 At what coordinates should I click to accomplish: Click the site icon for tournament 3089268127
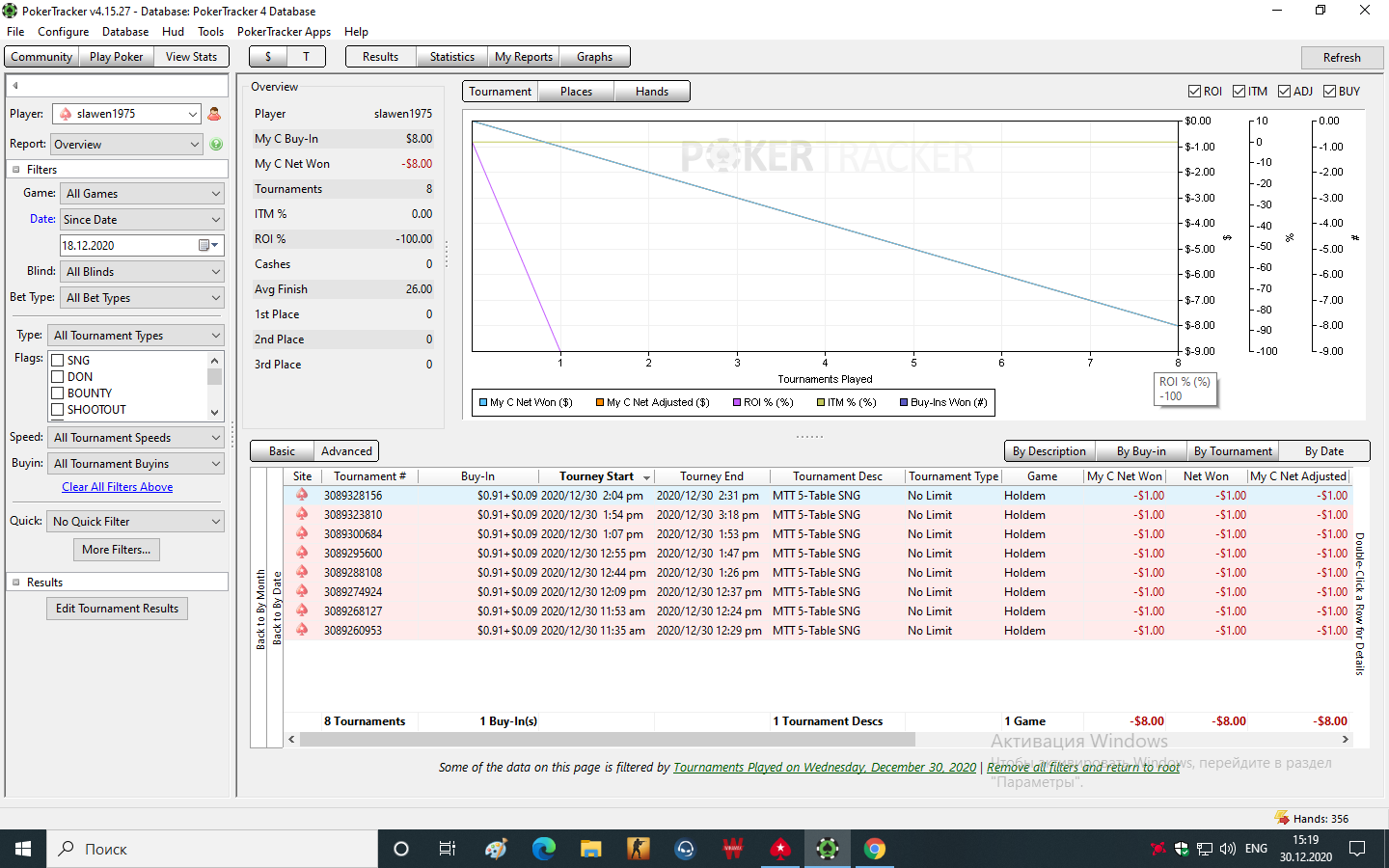pyautogui.click(x=302, y=610)
